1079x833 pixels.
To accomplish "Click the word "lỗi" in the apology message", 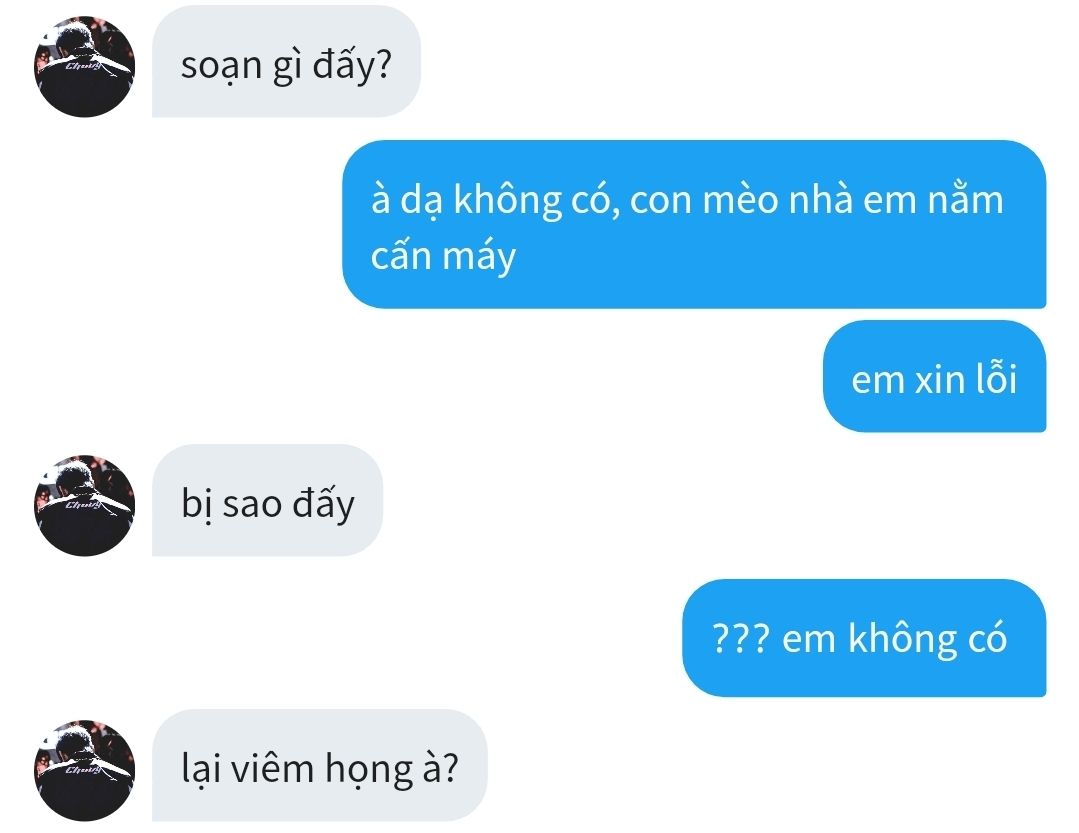I will [996, 377].
